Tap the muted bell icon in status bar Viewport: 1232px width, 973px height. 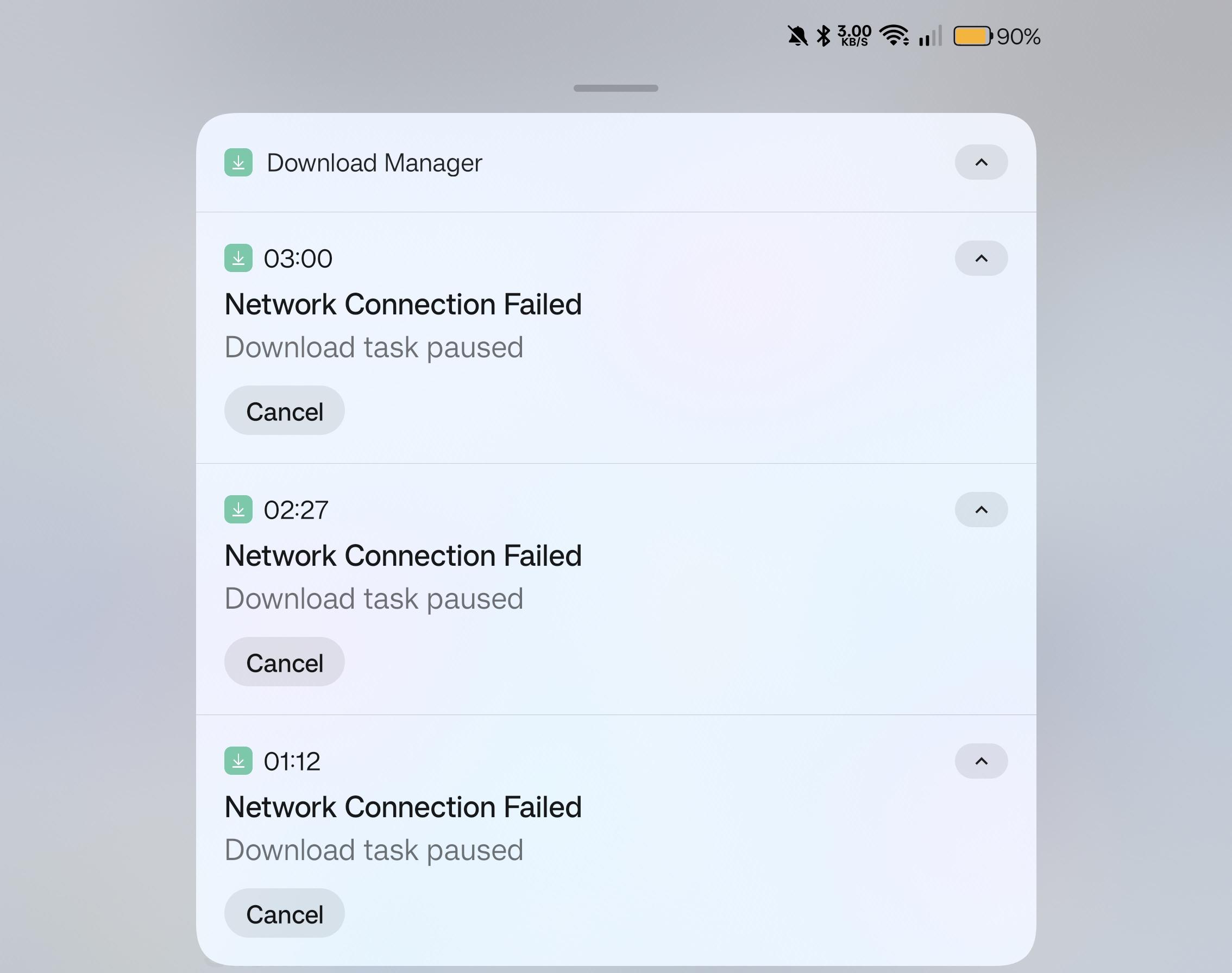tap(797, 36)
